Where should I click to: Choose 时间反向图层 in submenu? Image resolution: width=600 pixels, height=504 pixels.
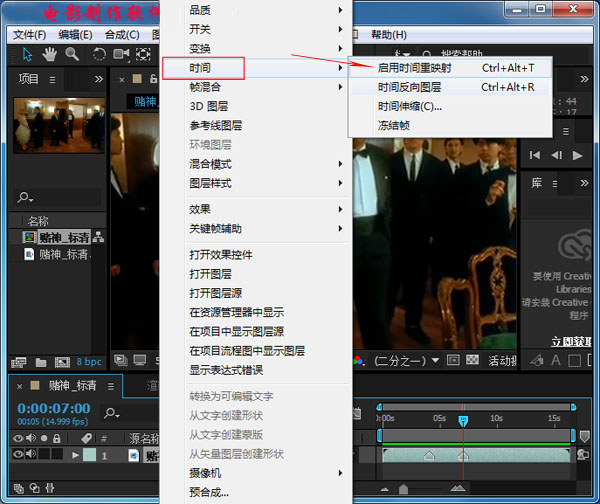[450, 87]
